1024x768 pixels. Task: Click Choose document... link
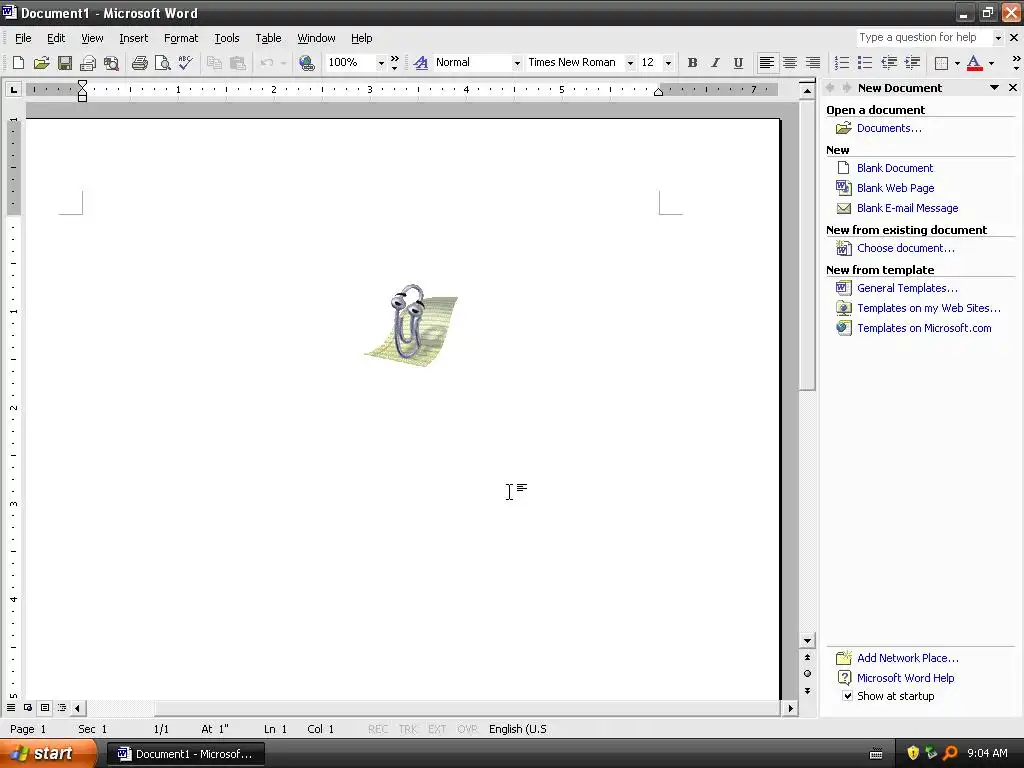905,248
